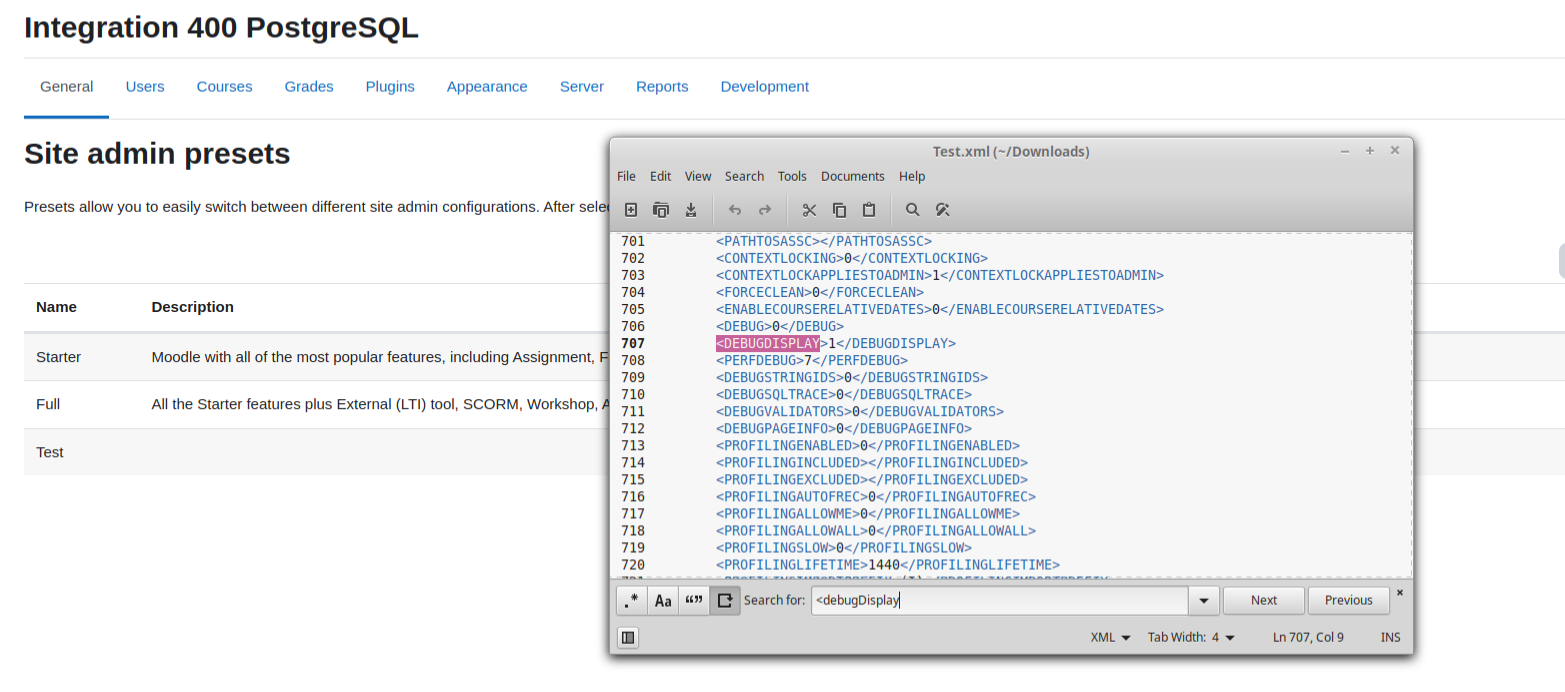The height and width of the screenshot is (692, 1565).
Task: Click the Name column header
Action: point(56,307)
